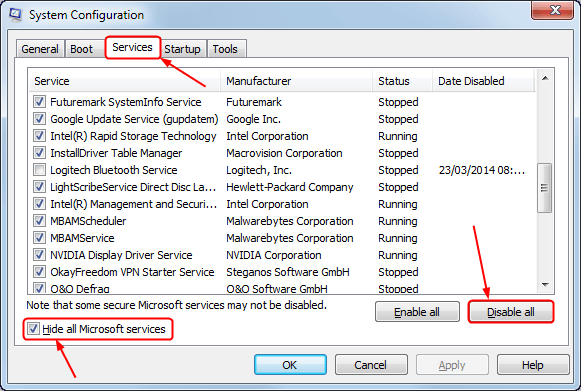Toggle Intel(R) Management and Security checkbox
This screenshot has width=581, height=391.
click(39, 204)
